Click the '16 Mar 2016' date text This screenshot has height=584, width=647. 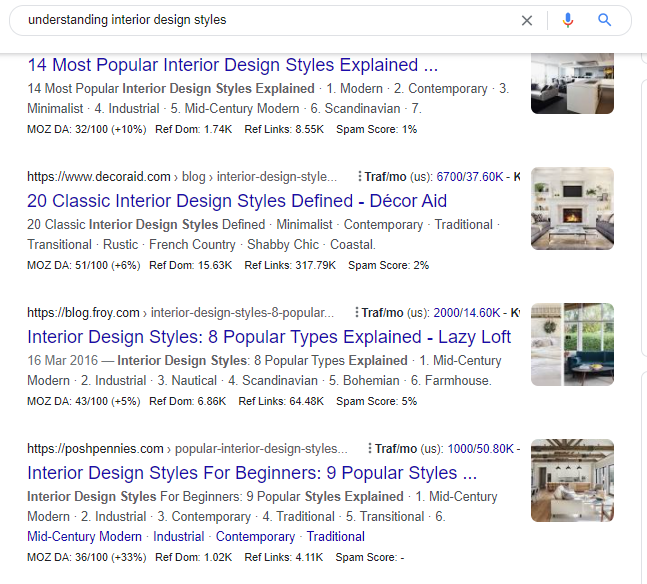63,360
